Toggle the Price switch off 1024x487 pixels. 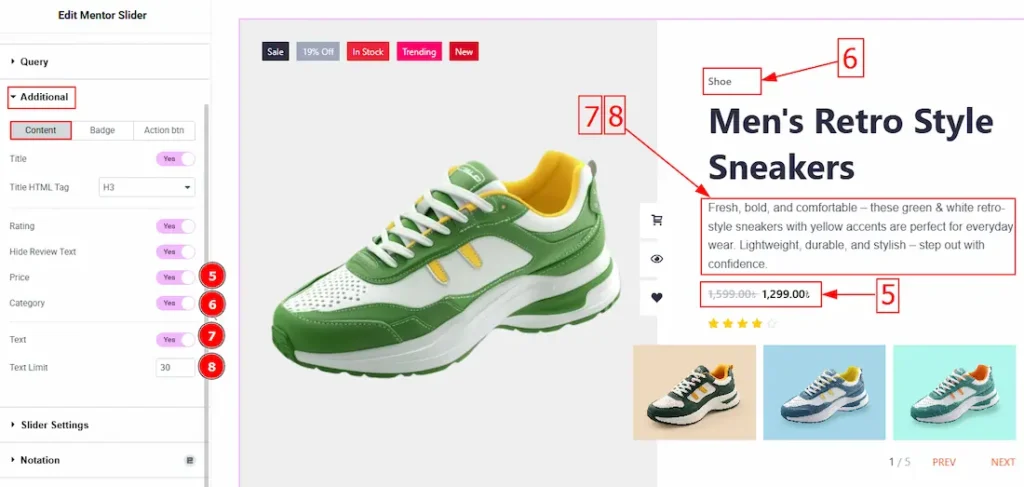click(175, 277)
